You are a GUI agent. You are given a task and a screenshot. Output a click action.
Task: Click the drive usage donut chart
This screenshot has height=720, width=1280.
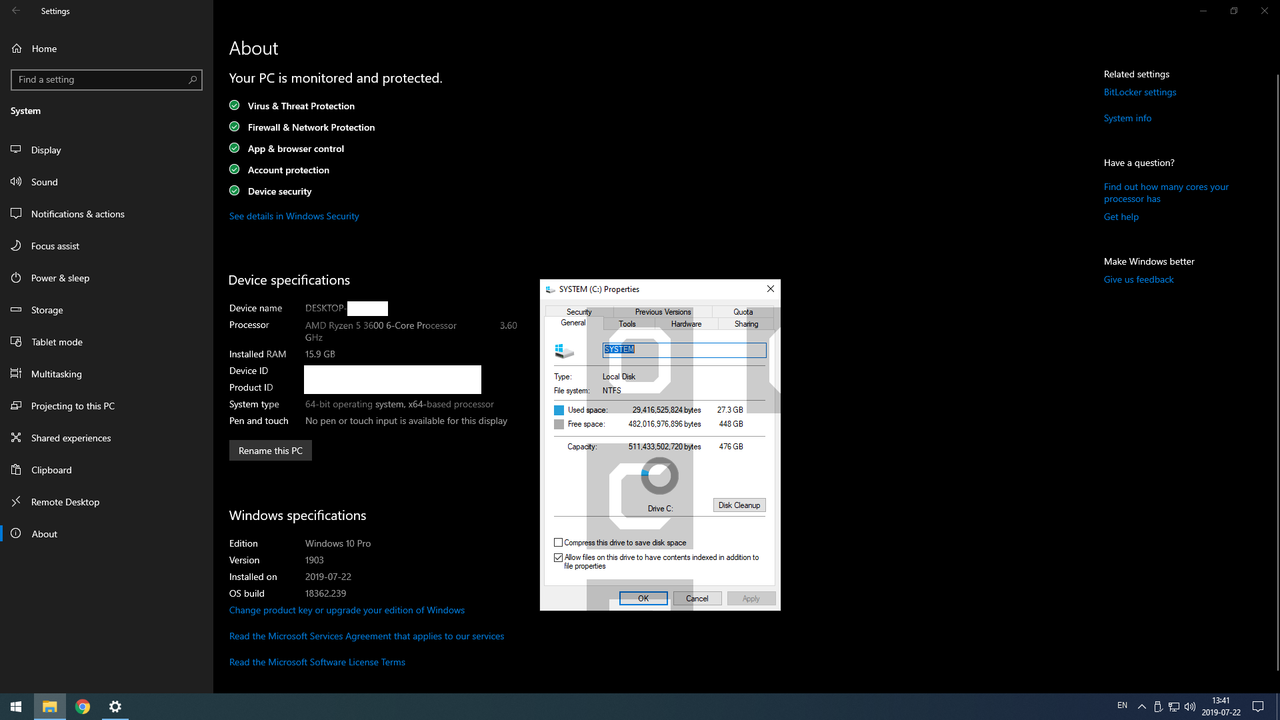coord(659,477)
